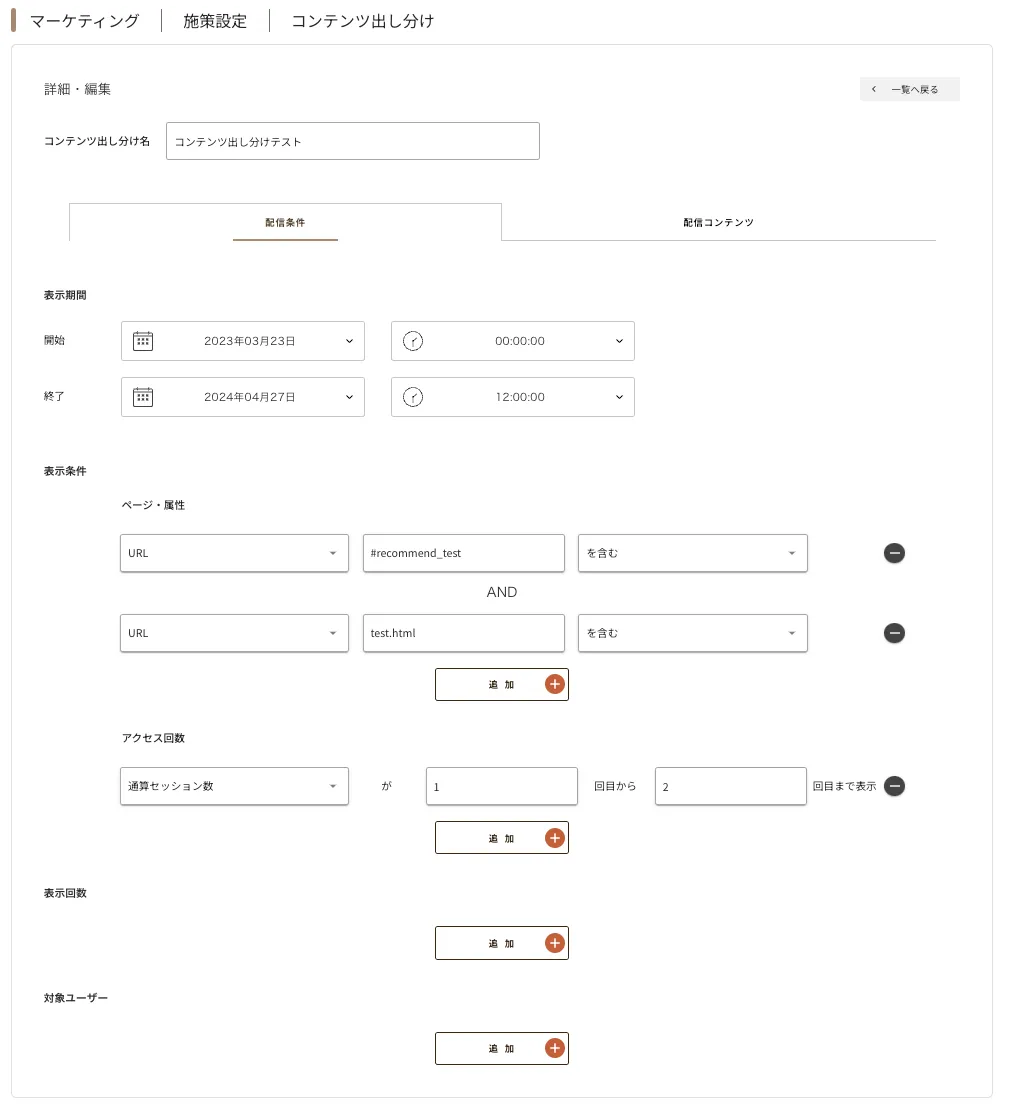Switch to 配信条件 tab
Viewport: 1009px width, 1110px height.
[x=285, y=222]
